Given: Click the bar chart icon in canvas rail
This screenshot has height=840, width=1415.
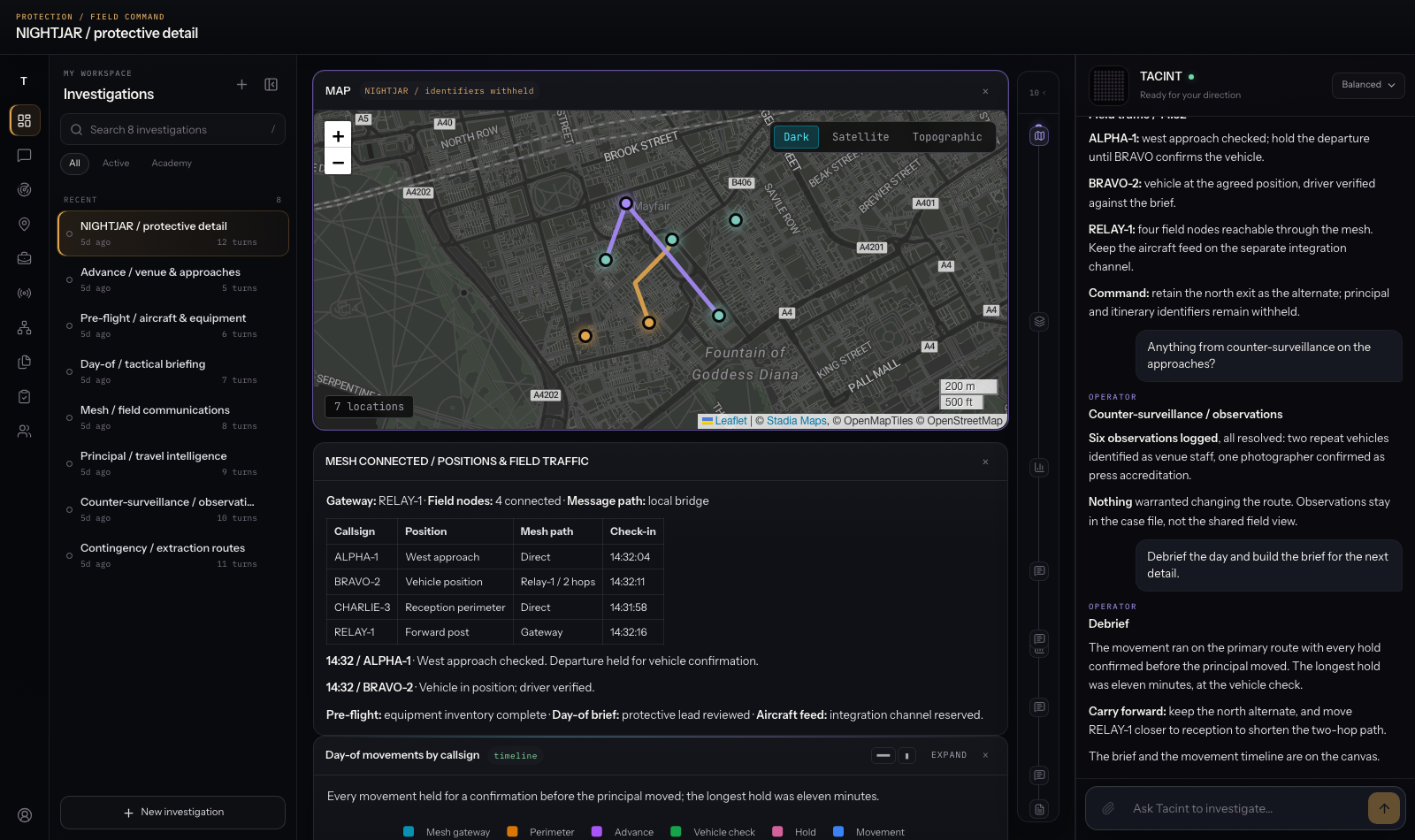Looking at the screenshot, I should 1040,468.
